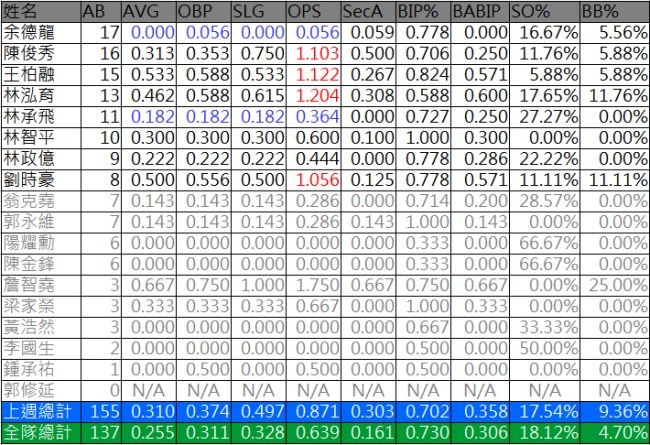Viewport: 650px width, 445px height.
Task: Select player name 郭修延
Action: coord(29,390)
